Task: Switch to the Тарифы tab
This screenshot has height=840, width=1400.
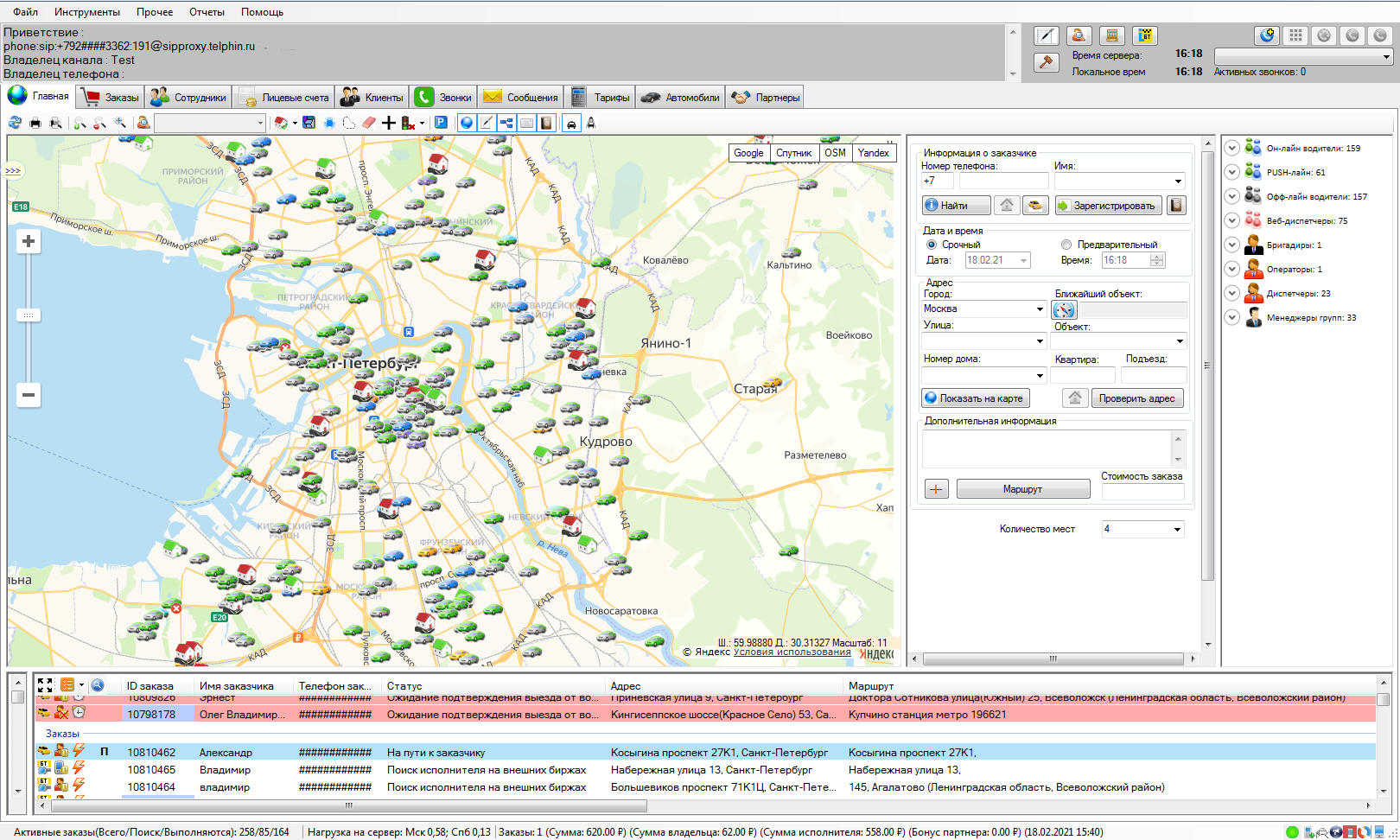Action: tap(601, 97)
